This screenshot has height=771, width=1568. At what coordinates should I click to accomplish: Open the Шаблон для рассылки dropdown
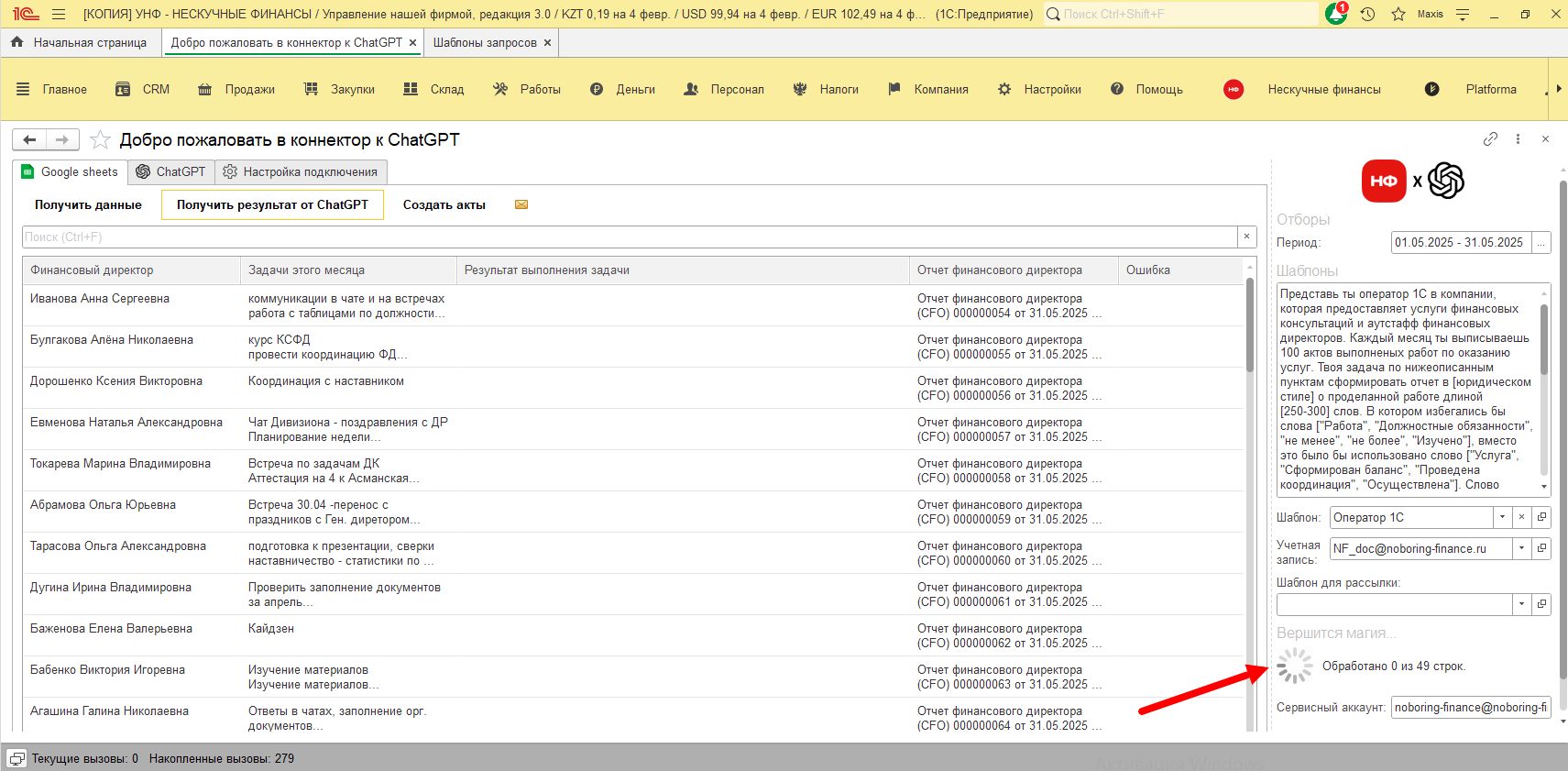pyautogui.click(x=1521, y=604)
